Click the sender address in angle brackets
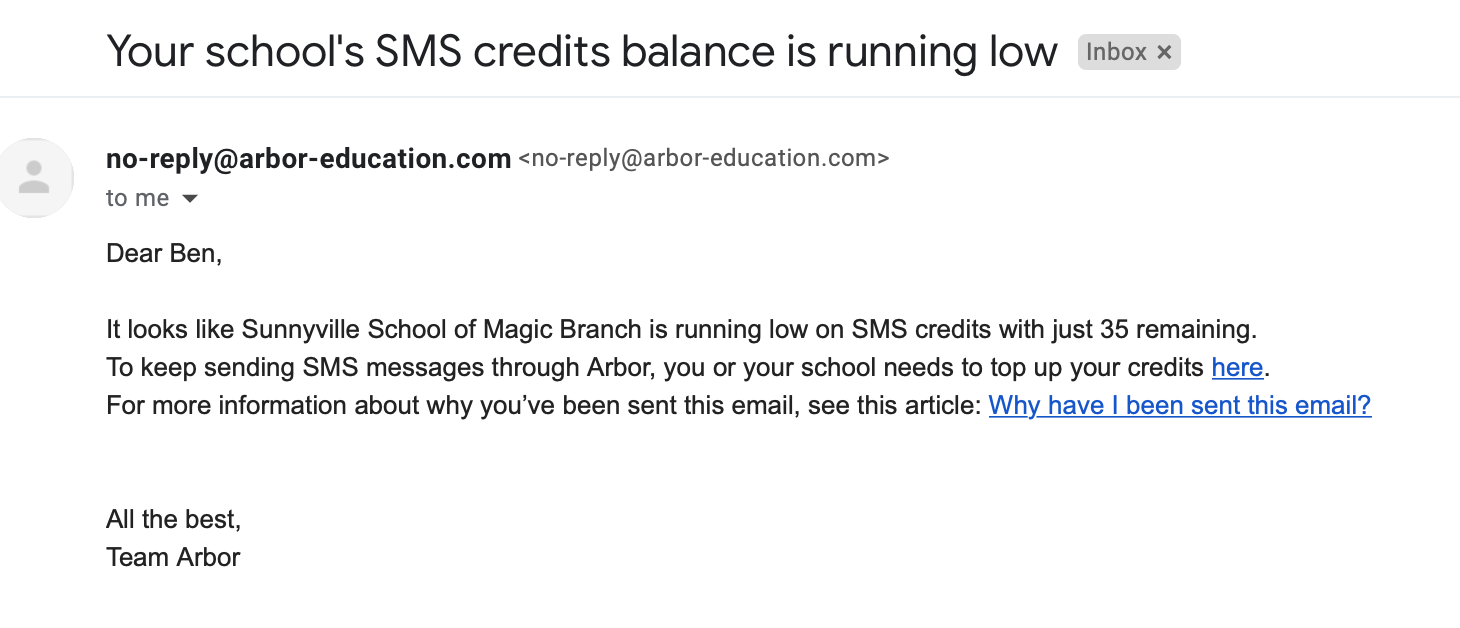 point(703,158)
